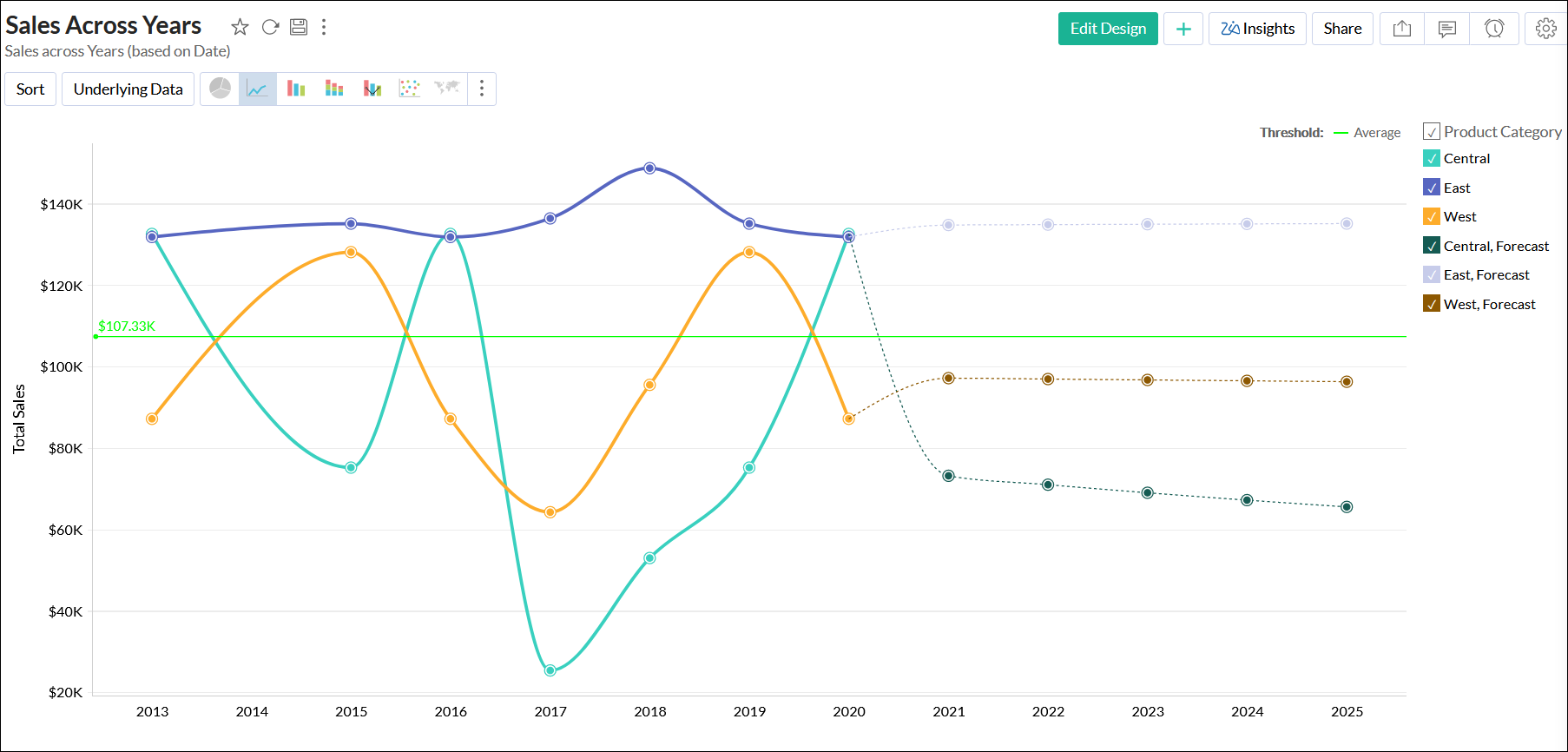Switch to map chart type
The image size is (1568, 752).
tap(447, 88)
